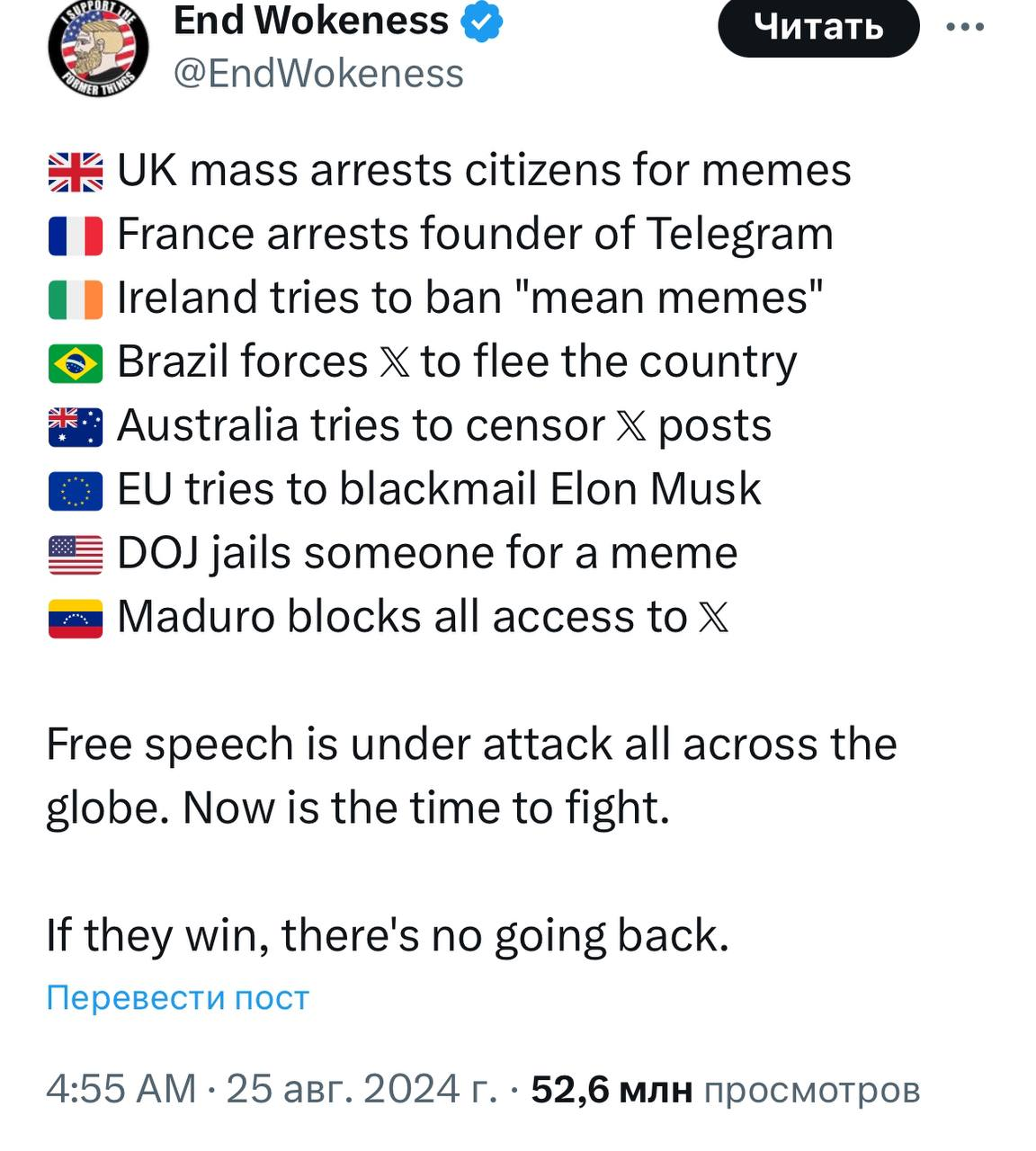The image size is (1036, 1151).
Task: Click the Brazil flag emoji
Action: (76, 363)
